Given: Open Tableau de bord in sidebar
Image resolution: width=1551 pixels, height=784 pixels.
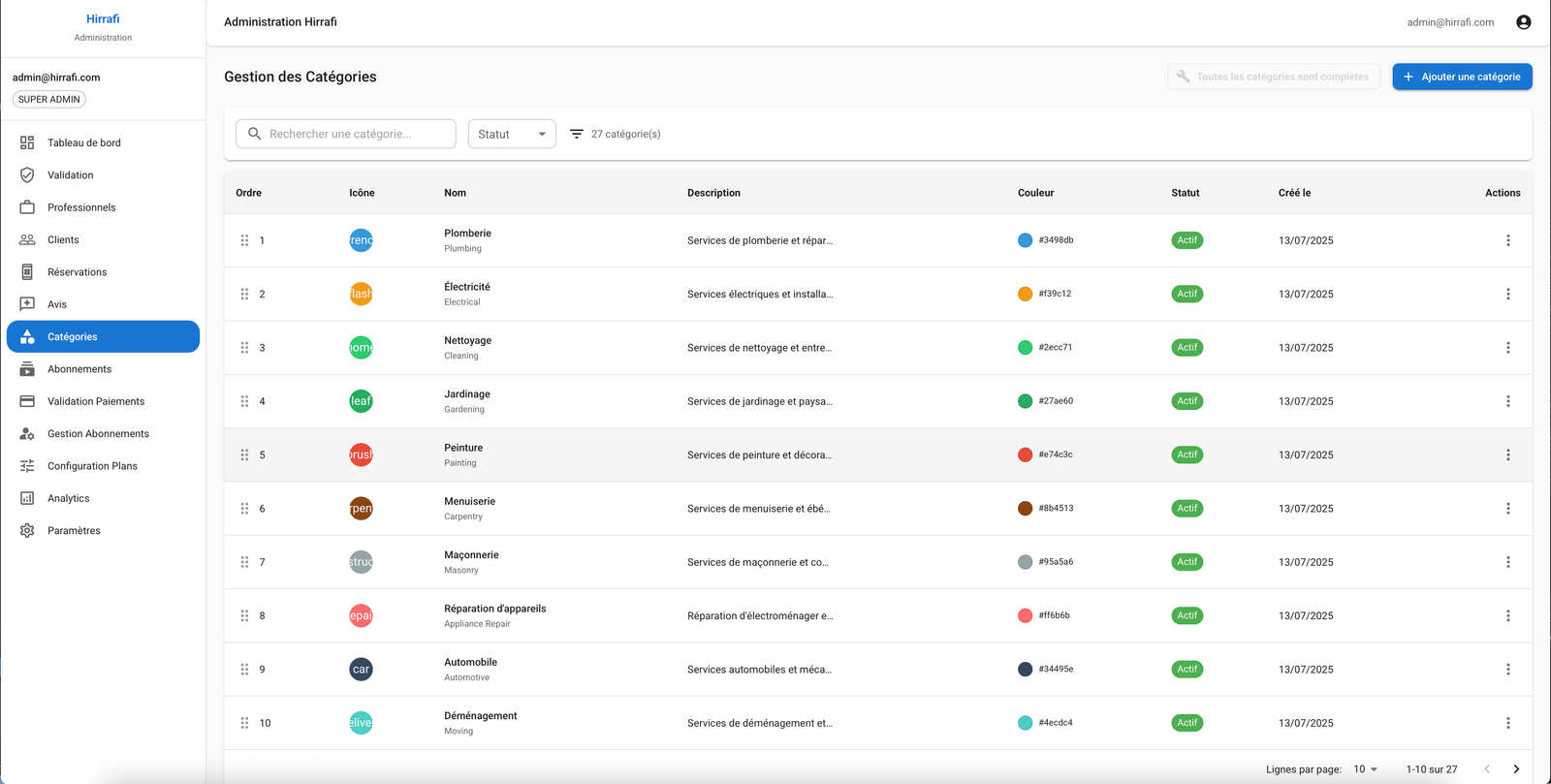Looking at the screenshot, I should pos(84,142).
